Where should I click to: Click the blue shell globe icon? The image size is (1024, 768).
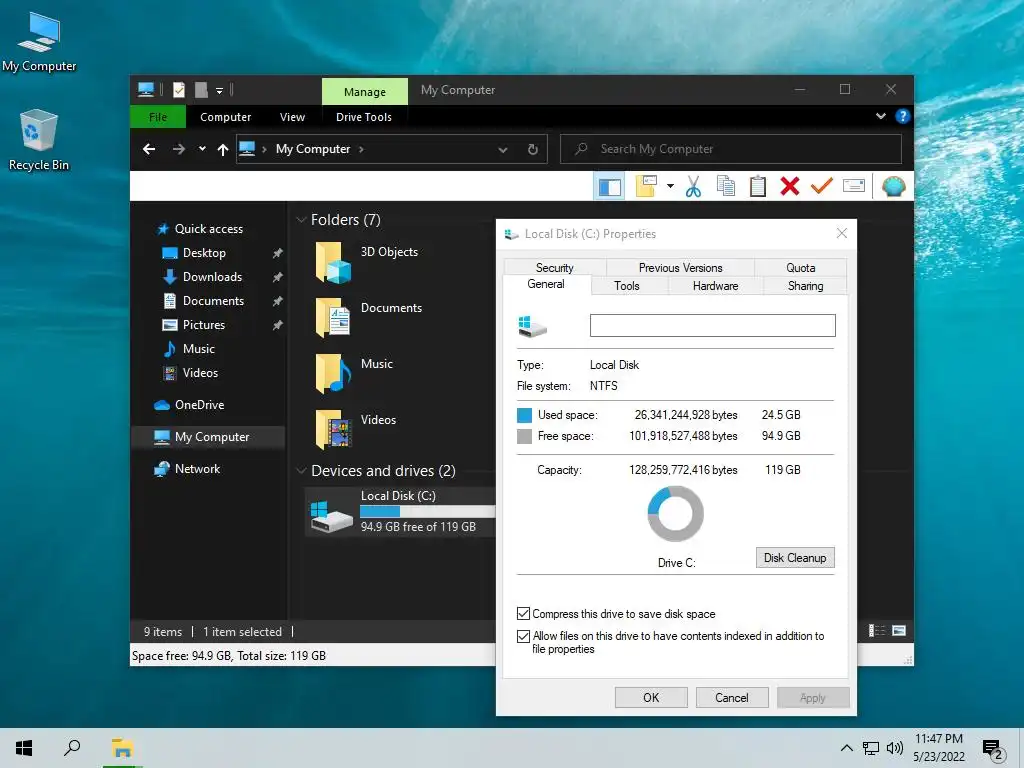point(893,186)
